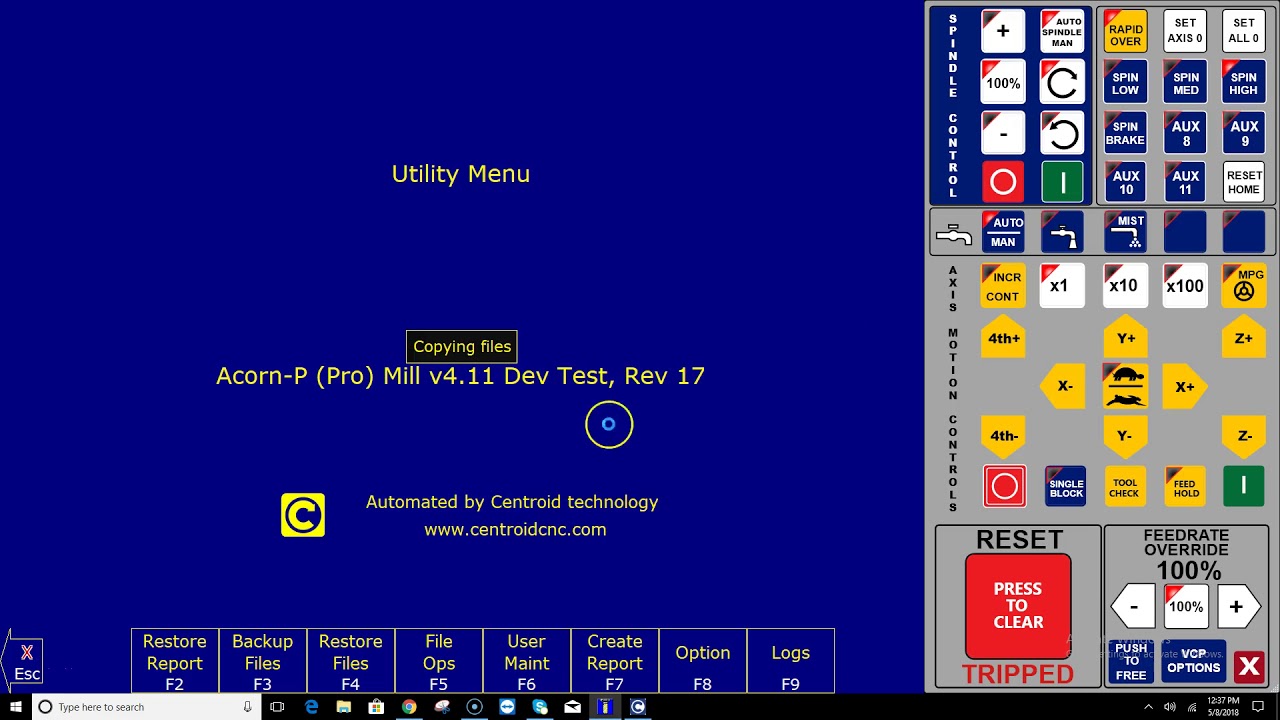Increase feedrate override with plus
Screen dimensions: 1280x720
[1237, 607]
